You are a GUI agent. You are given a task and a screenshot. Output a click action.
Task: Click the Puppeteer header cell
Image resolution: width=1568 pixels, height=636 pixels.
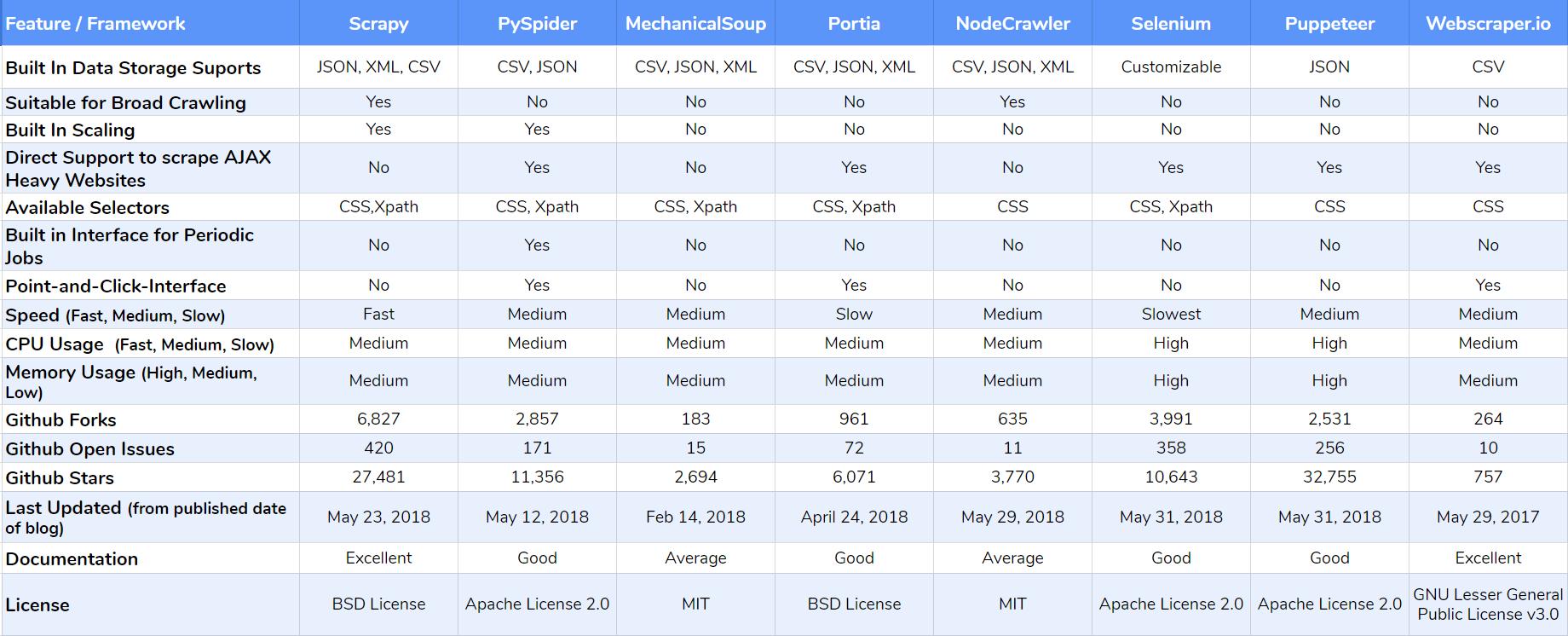[x=1329, y=23]
